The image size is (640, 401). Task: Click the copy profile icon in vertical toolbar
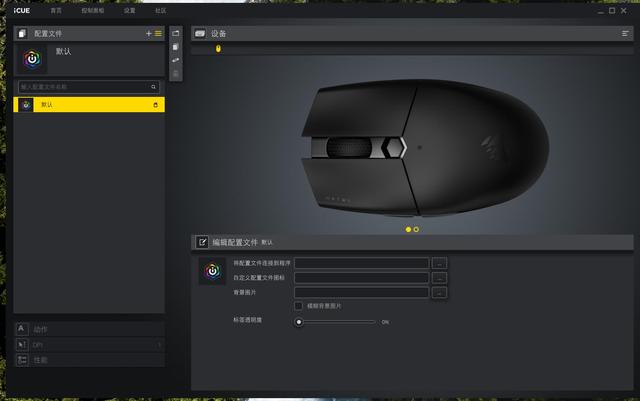pyautogui.click(x=176, y=47)
